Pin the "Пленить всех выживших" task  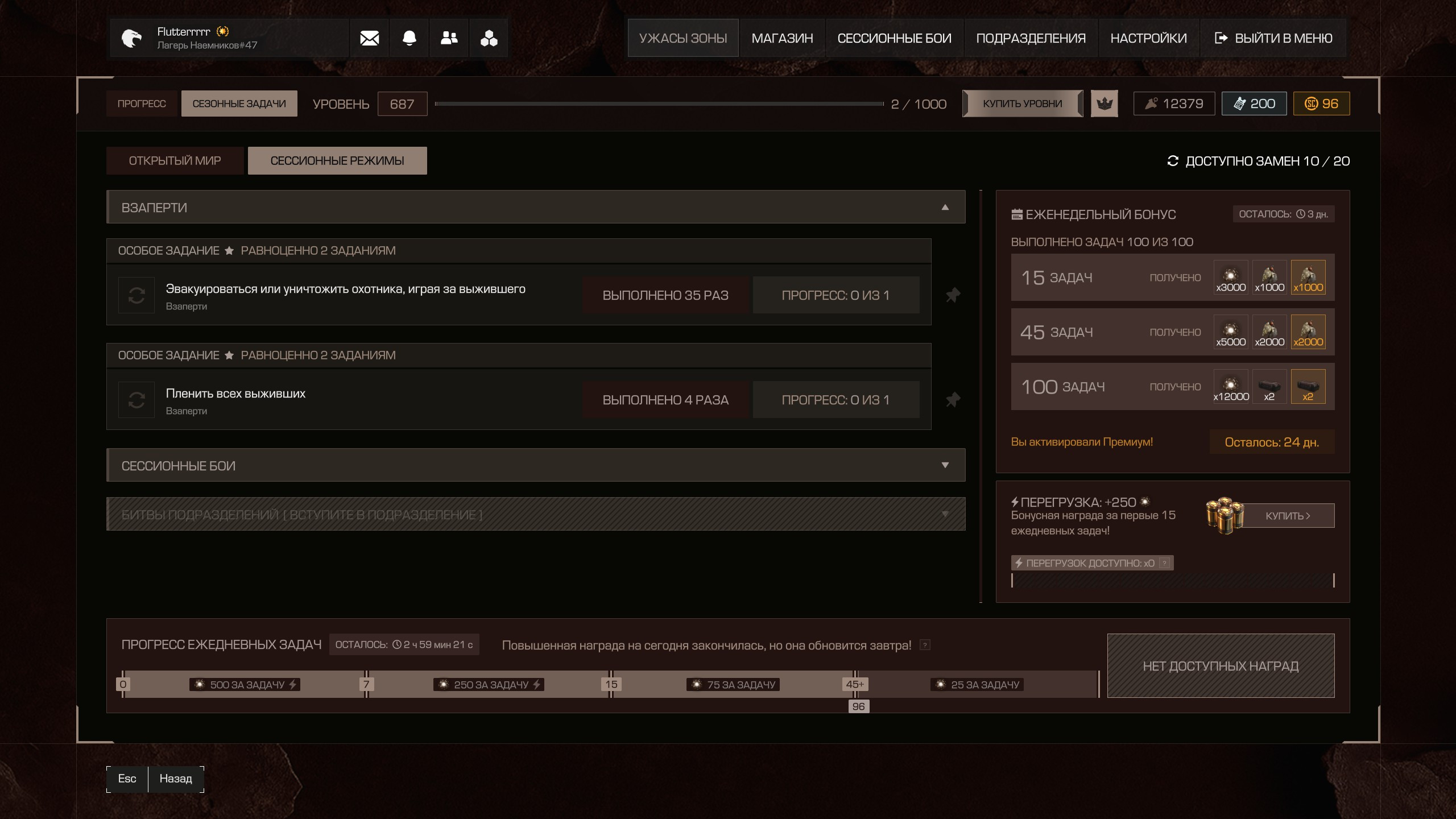[x=953, y=400]
